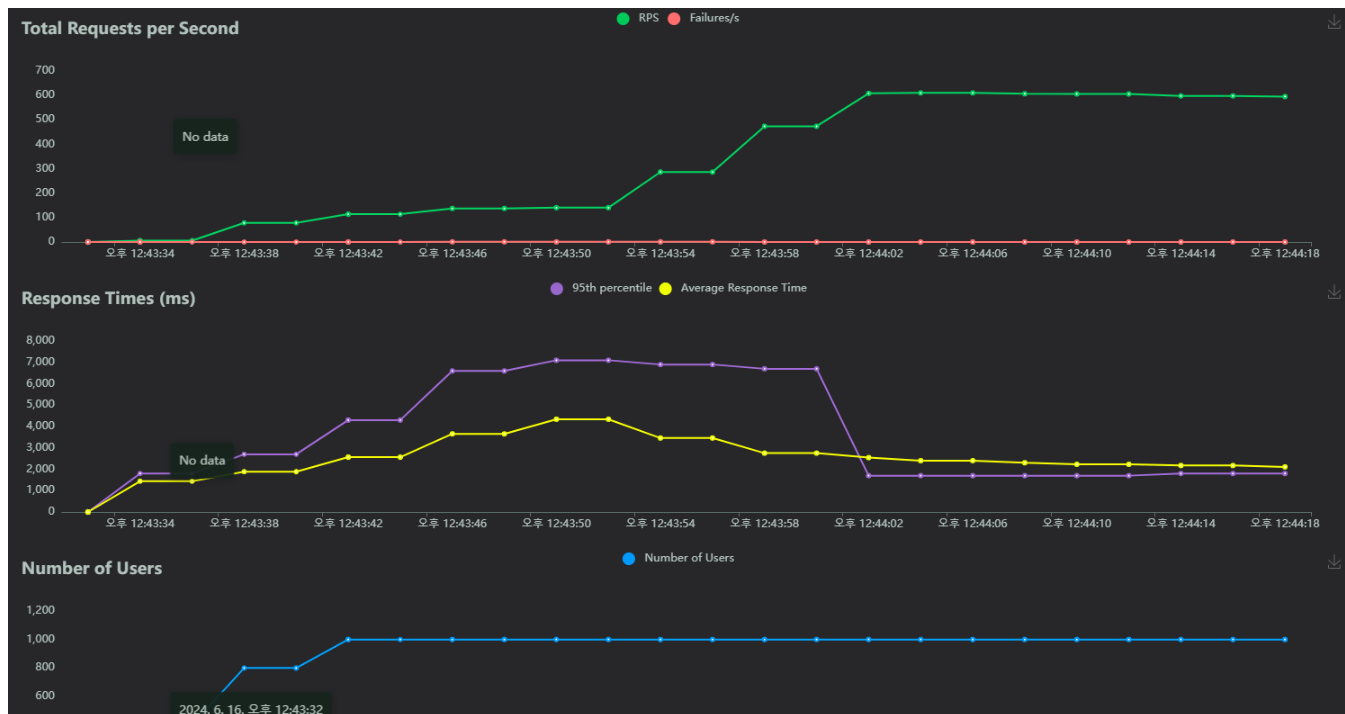This screenshot has width=1345, height=714.
Task: Click the 12:44:02 x-axis label in the requests chart
Action: tap(869, 254)
